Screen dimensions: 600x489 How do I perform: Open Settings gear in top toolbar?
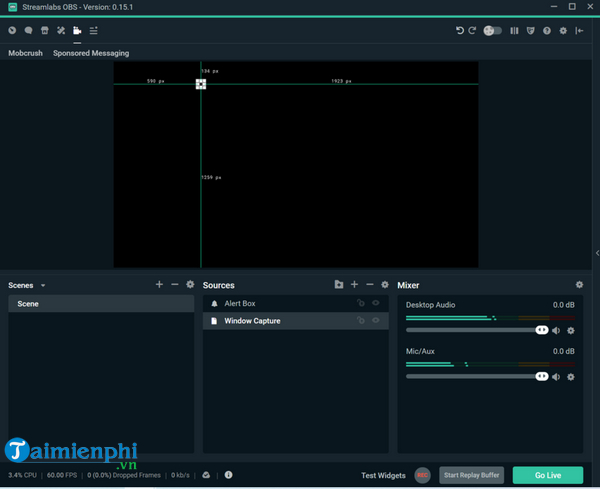tap(563, 31)
